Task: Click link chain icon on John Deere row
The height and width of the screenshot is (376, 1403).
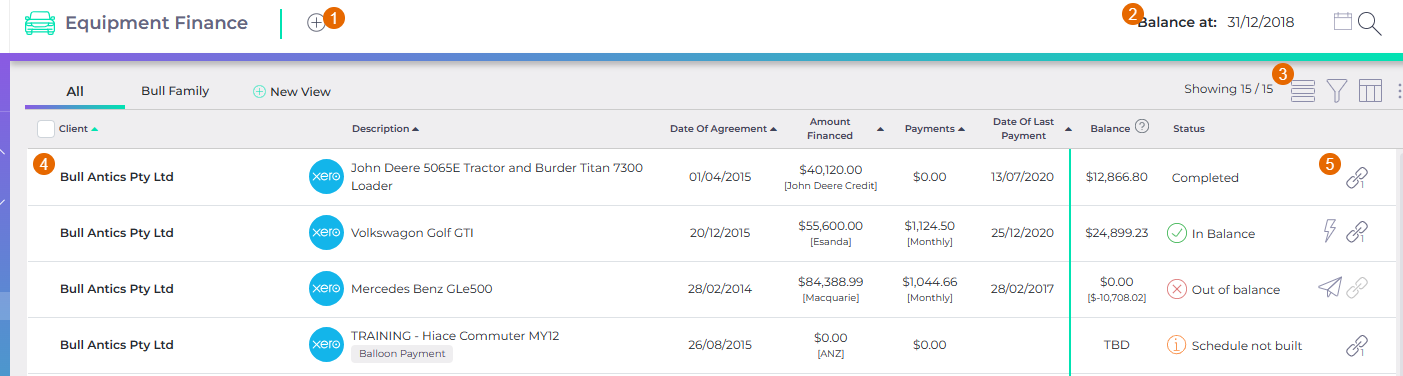Action: pos(1356,178)
